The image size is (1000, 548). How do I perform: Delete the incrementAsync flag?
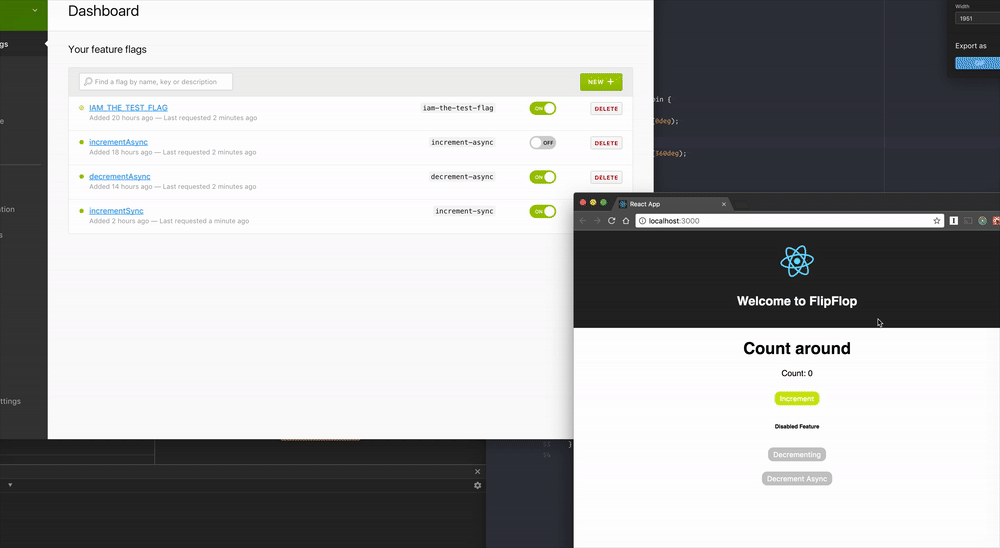(606, 143)
